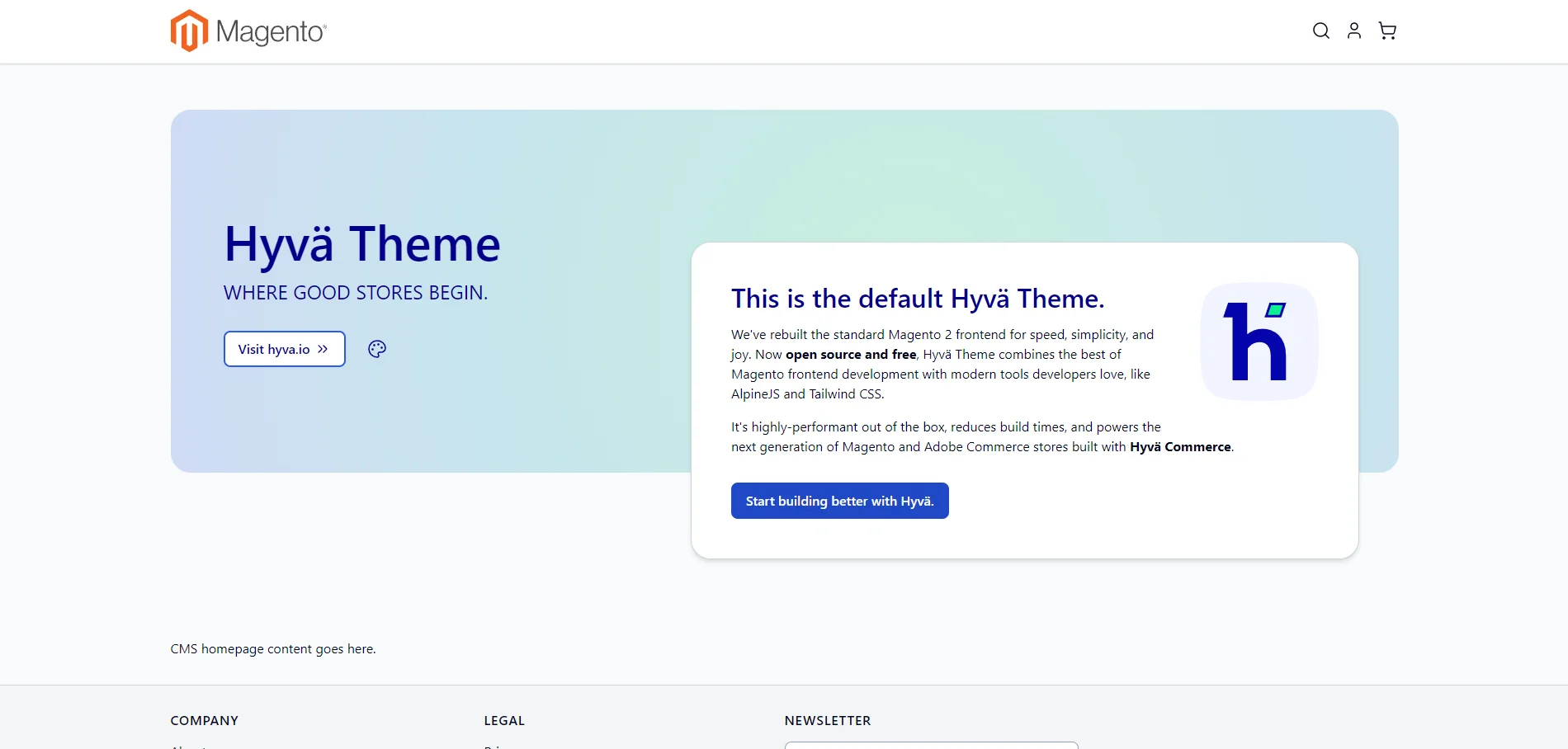Image resolution: width=1568 pixels, height=749 pixels.
Task: Open the customer account icon
Action: (1354, 31)
